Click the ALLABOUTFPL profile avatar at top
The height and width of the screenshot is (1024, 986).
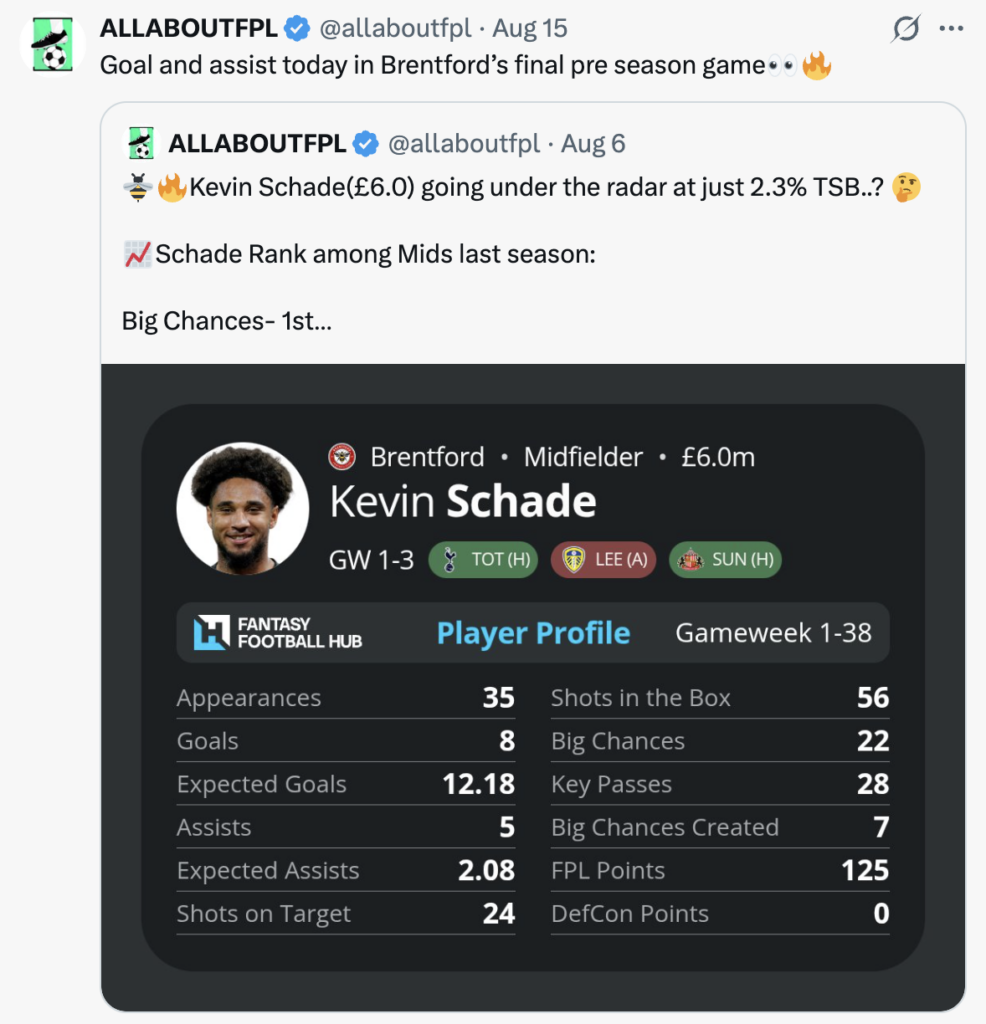(52, 44)
